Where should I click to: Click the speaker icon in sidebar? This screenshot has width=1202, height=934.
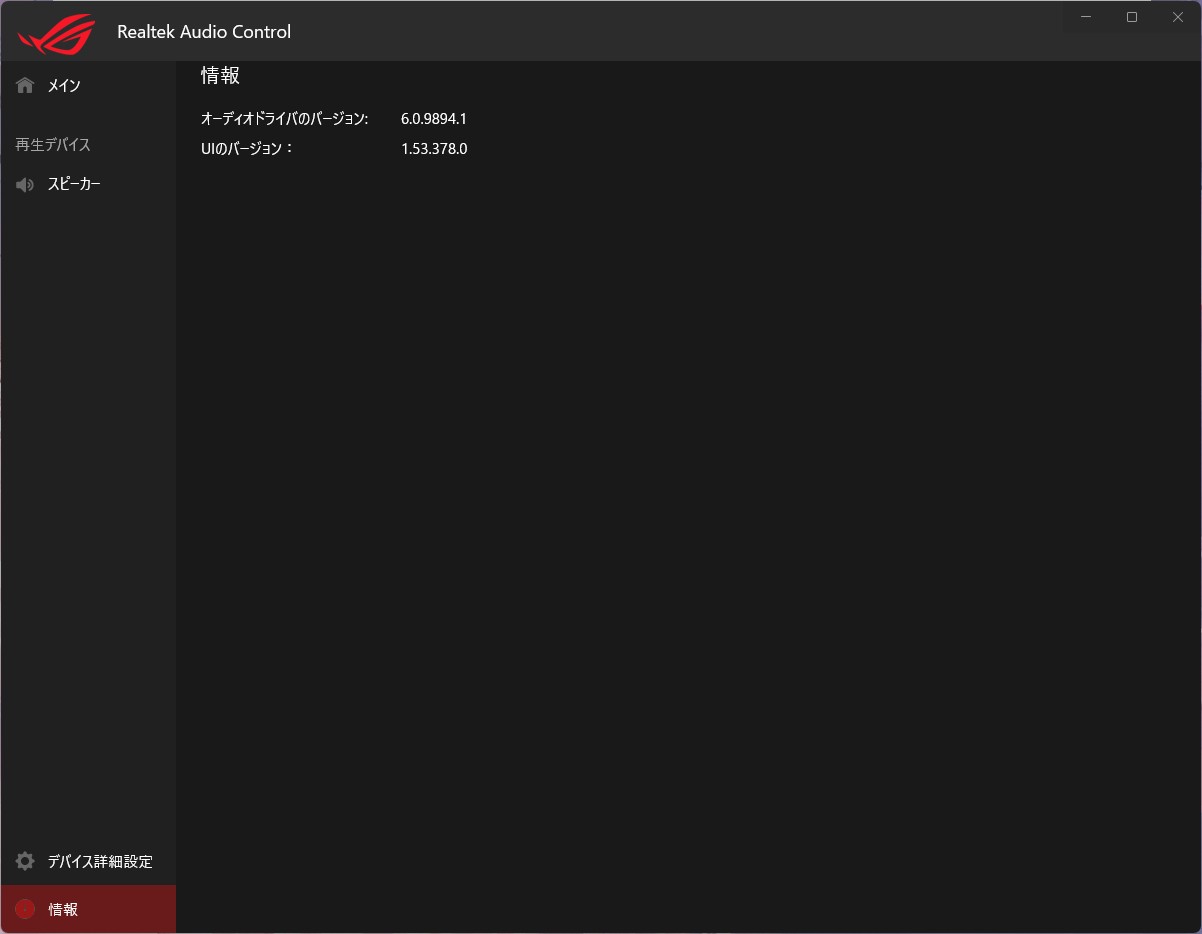click(25, 185)
